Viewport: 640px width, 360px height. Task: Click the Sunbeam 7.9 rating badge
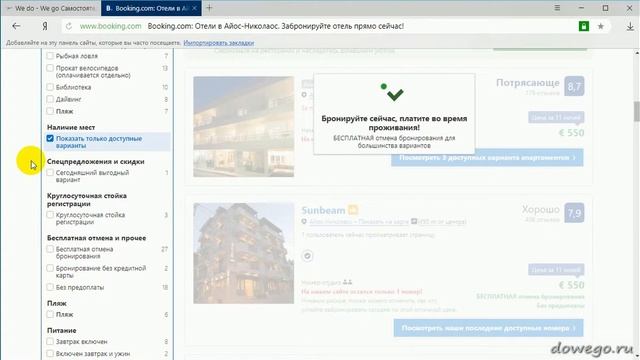[574, 213]
